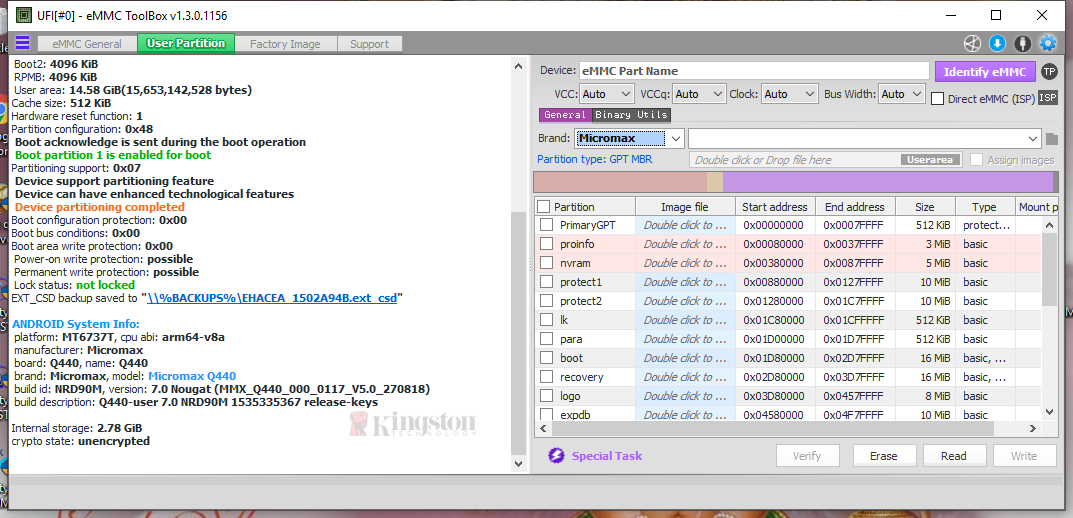Click the Image file cell for recovery
This screenshot has height=518, width=1073.
point(685,376)
